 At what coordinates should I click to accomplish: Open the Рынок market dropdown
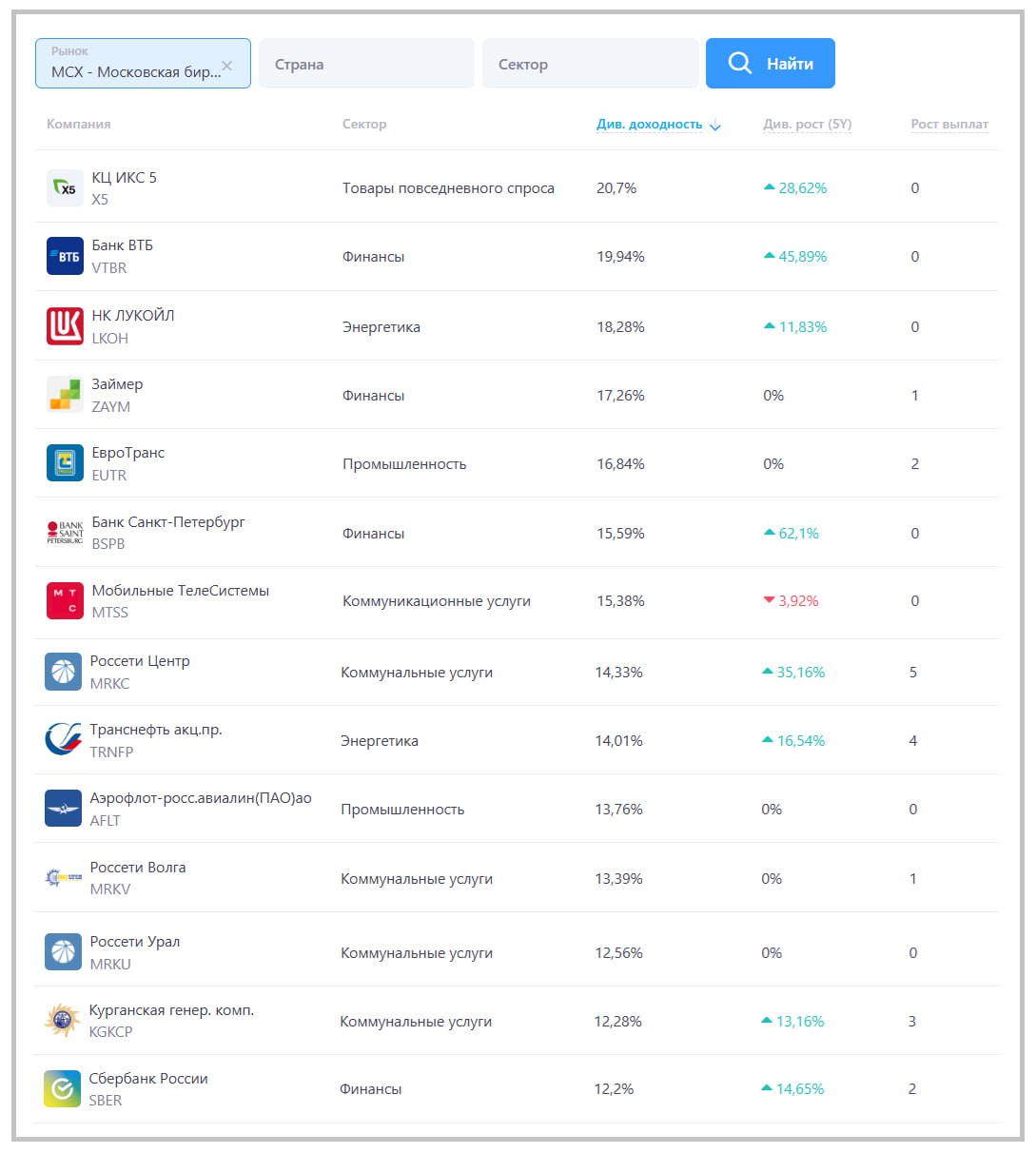(x=143, y=64)
